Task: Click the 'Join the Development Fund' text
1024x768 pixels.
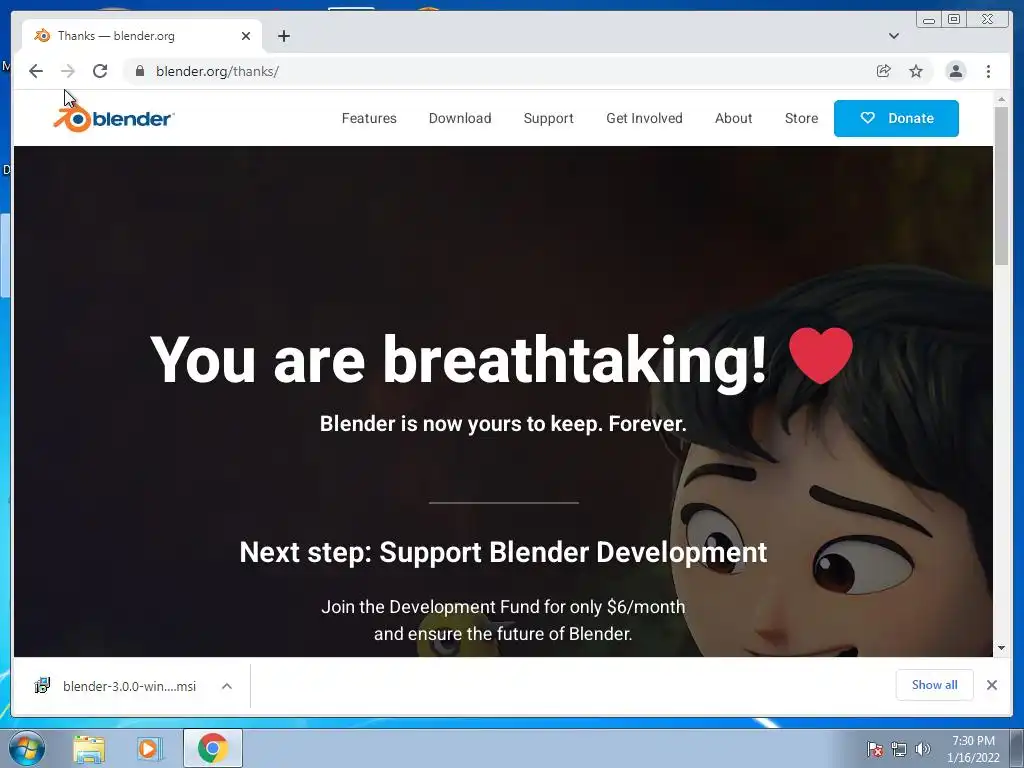Action: click(x=503, y=620)
